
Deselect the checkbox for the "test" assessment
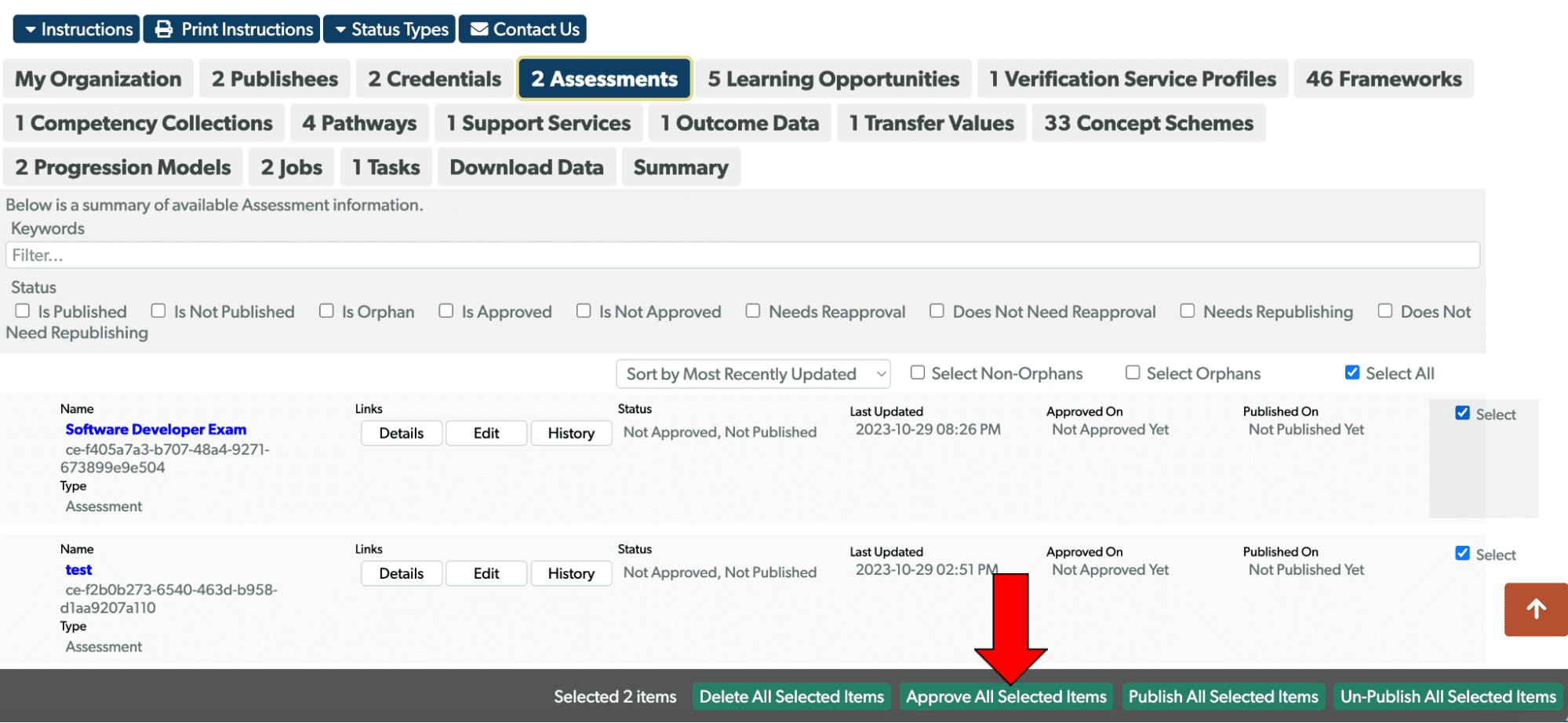tap(1463, 553)
